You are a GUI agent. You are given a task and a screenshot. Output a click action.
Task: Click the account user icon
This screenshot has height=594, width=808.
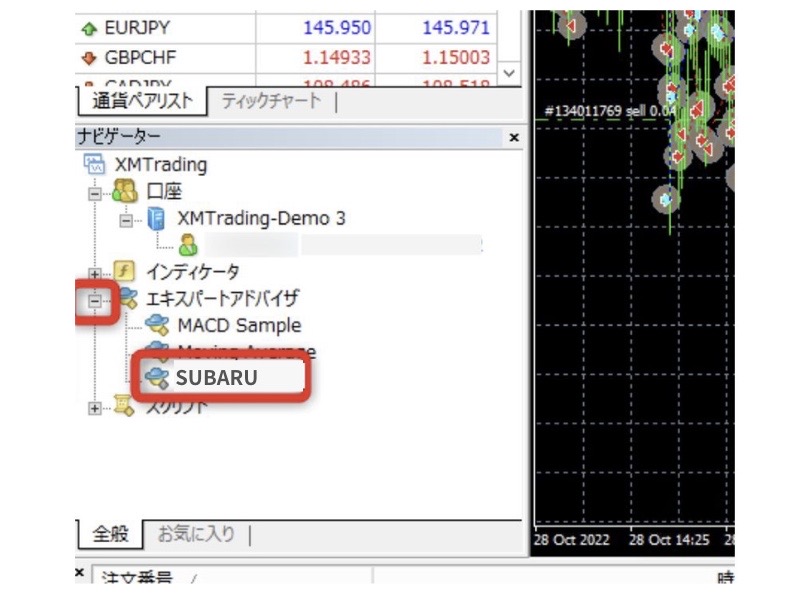coord(188,245)
